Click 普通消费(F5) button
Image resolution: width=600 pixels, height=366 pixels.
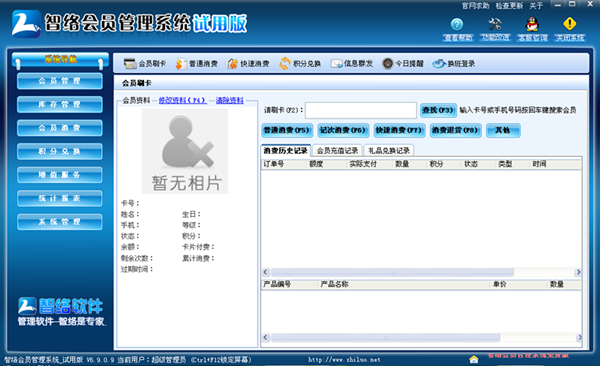tap(287, 131)
